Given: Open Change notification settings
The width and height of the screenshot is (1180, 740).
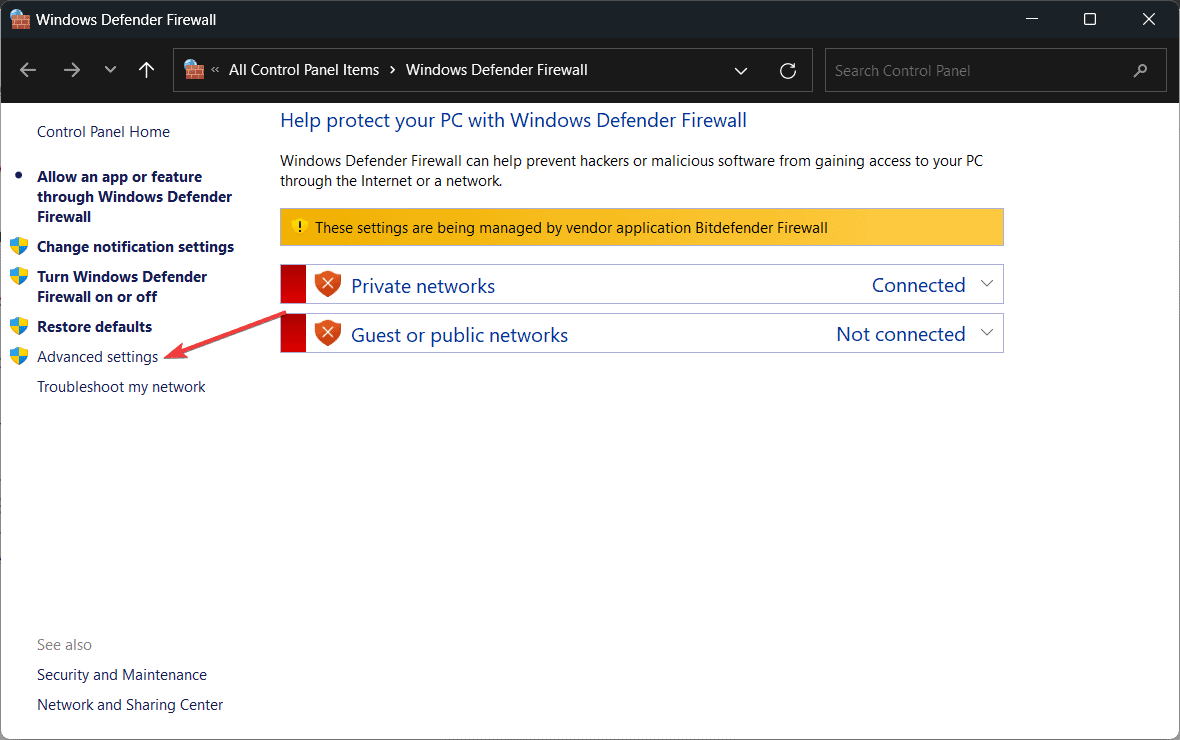Looking at the screenshot, I should (x=135, y=247).
